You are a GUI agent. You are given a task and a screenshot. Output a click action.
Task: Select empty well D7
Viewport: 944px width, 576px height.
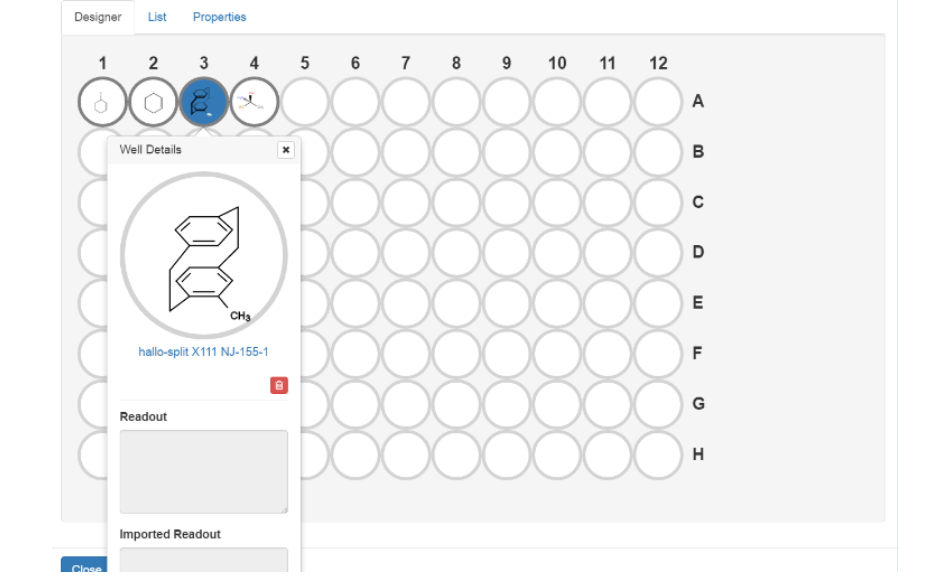pyautogui.click(x=406, y=253)
